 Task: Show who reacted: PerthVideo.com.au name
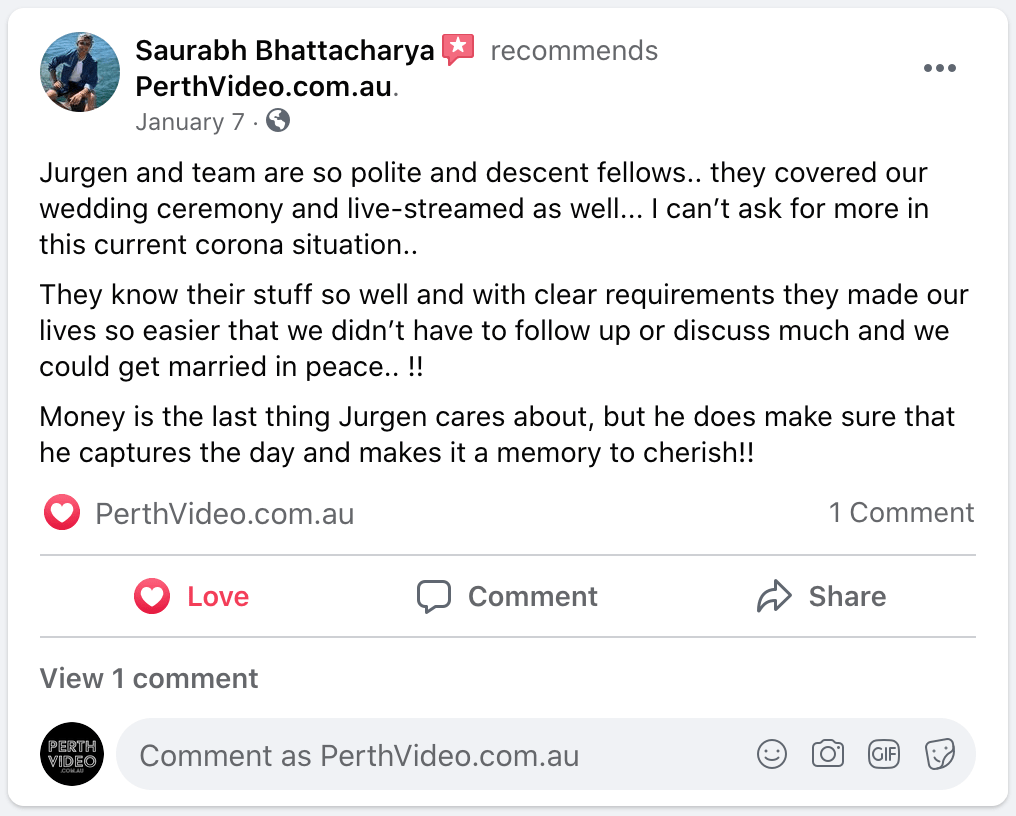[x=224, y=514]
